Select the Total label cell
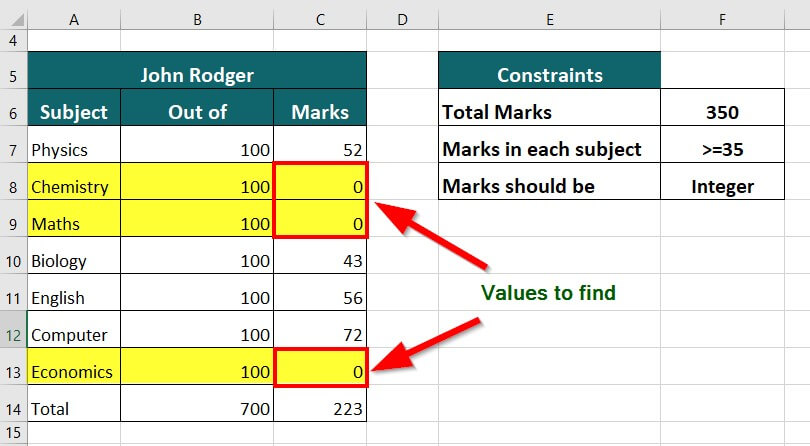This screenshot has height=446, width=810. (x=74, y=403)
